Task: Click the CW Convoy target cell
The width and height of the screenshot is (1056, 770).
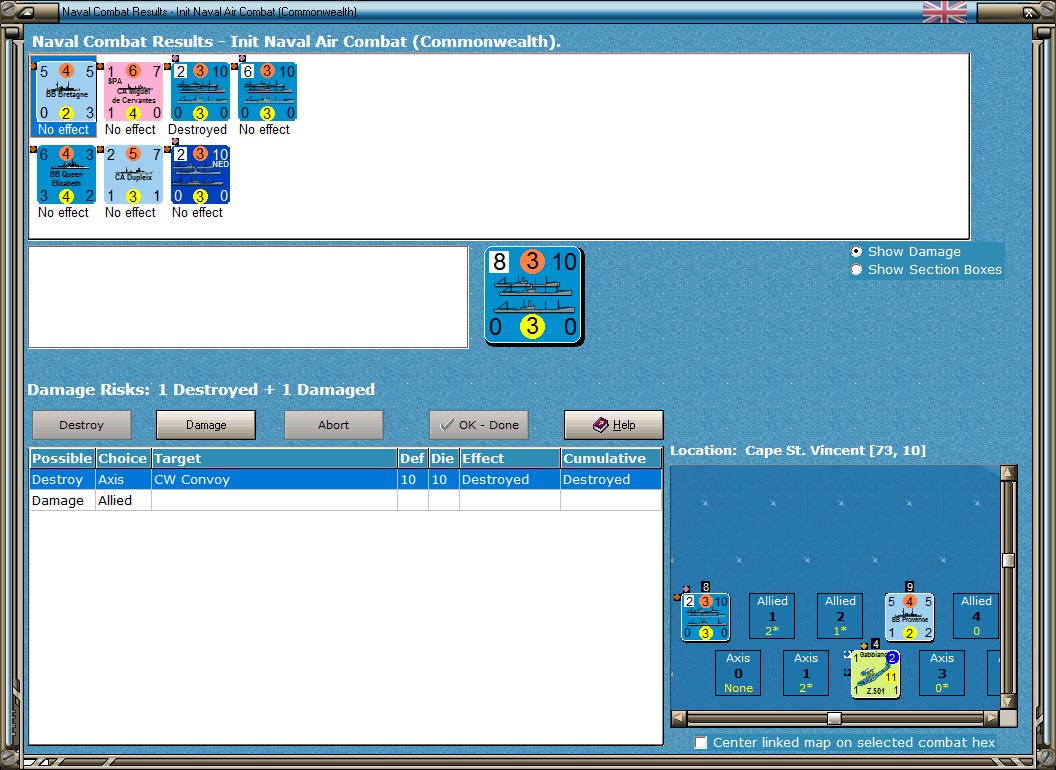Action: pos(274,480)
